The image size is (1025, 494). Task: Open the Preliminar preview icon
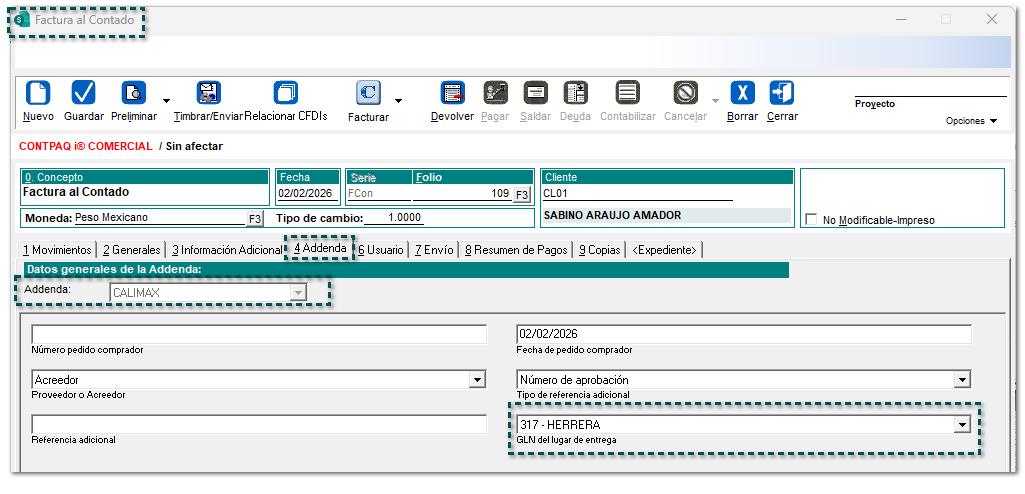point(133,93)
